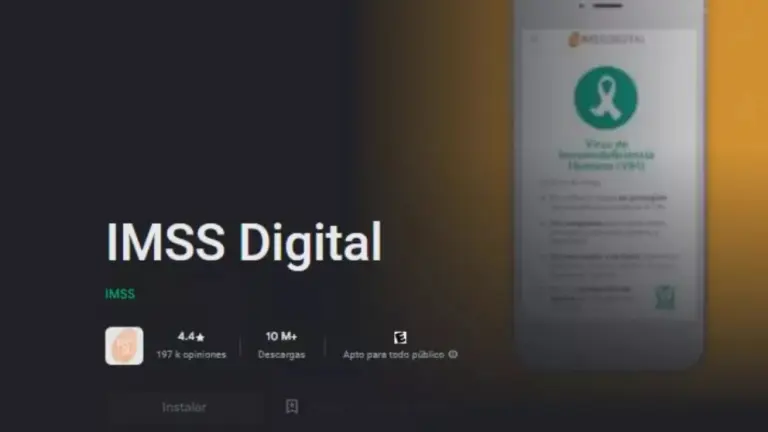This screenshot has width=768, height=432.
Task: Click the IMSS Digital app icon thumbnail
Action: coord(124,346)
